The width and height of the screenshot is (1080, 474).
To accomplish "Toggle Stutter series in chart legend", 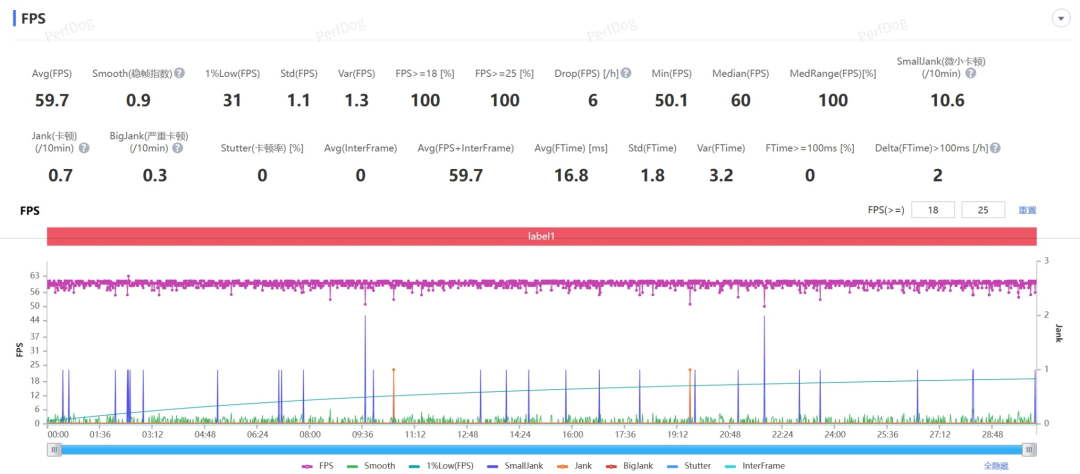I will 689,466.
